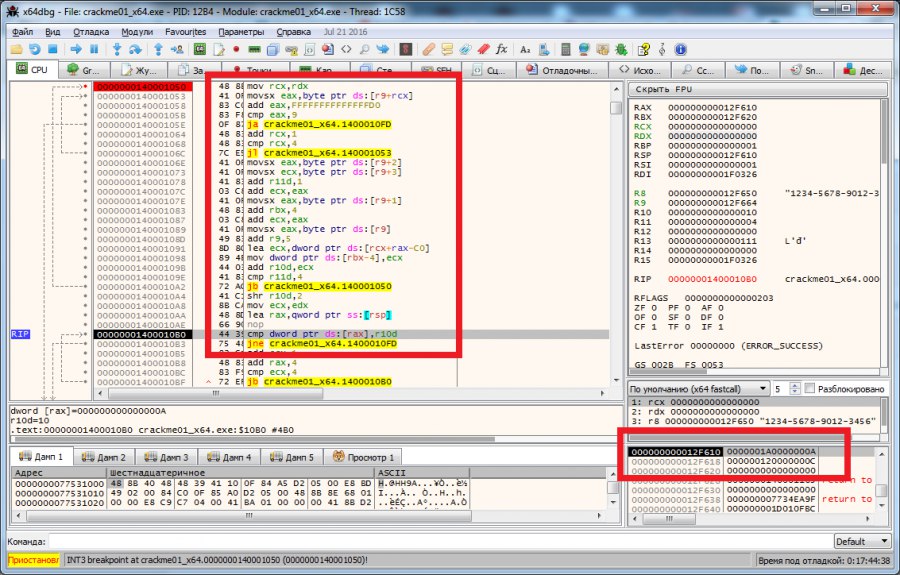Screen dimensions: 900x575
Task: Open the Вид menu
Action: click(x=53, y=32)
